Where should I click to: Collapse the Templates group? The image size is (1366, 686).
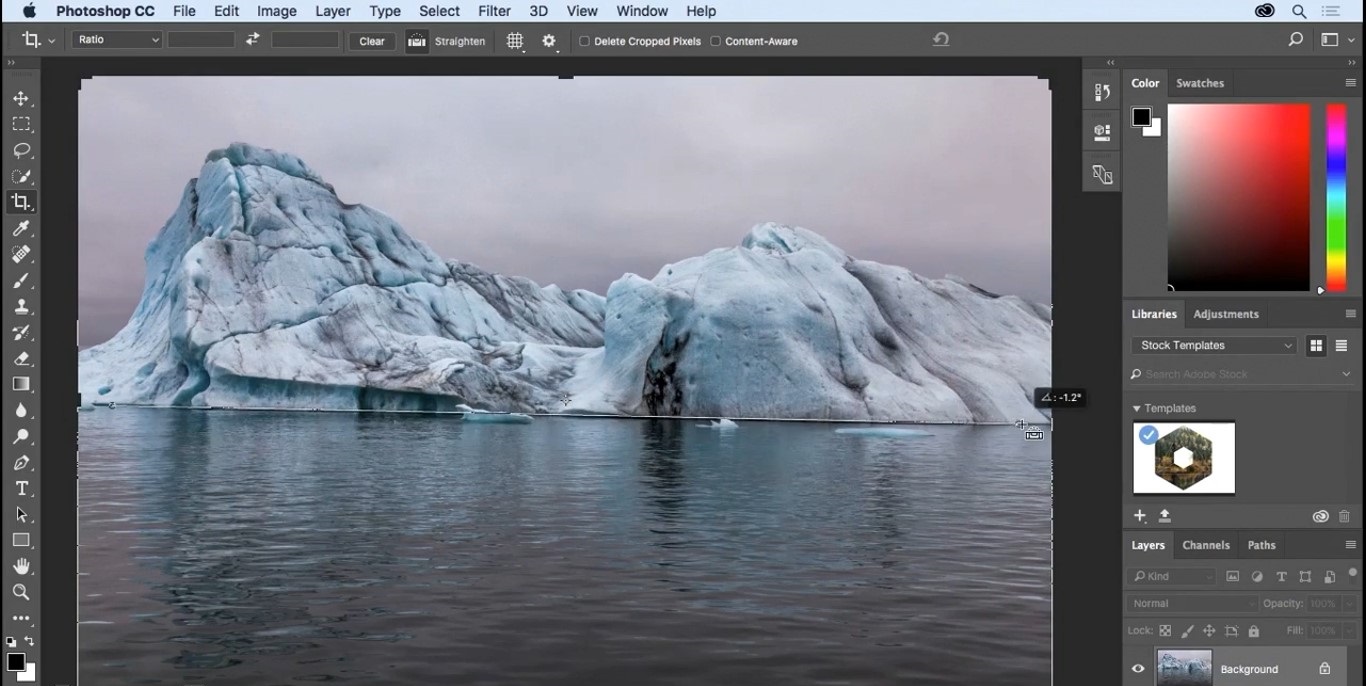(x=1136, y=408)
